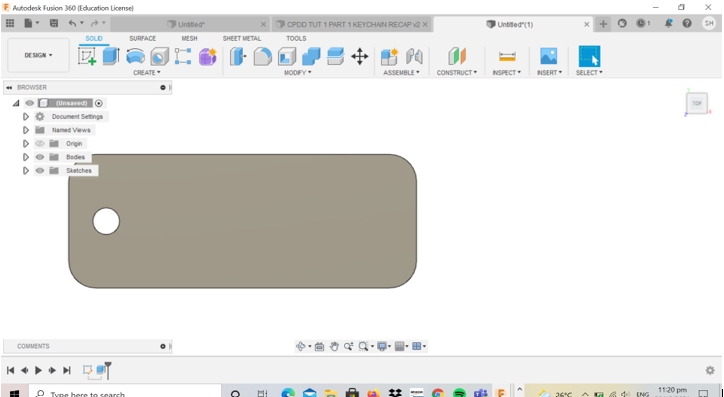Open the CREATE dropdown menu
724x397 pixels.
tap(147, 72)
